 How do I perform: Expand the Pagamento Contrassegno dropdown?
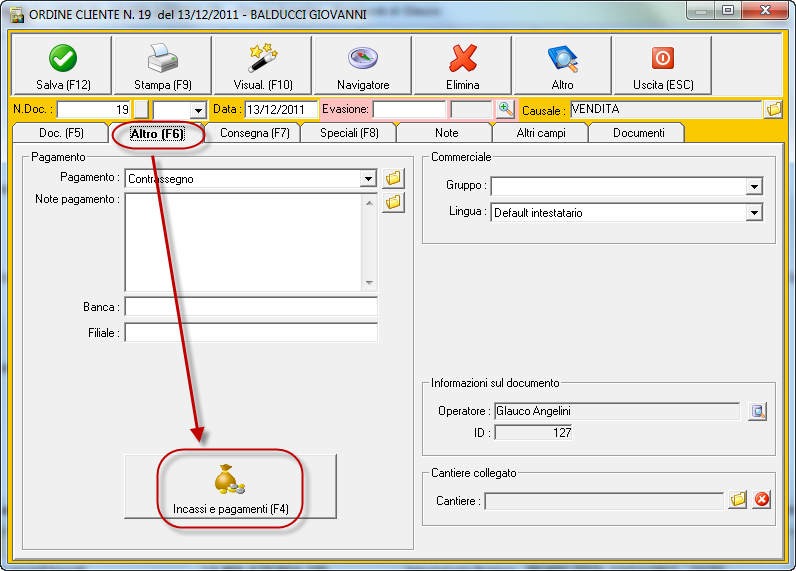tap(368, 179)
